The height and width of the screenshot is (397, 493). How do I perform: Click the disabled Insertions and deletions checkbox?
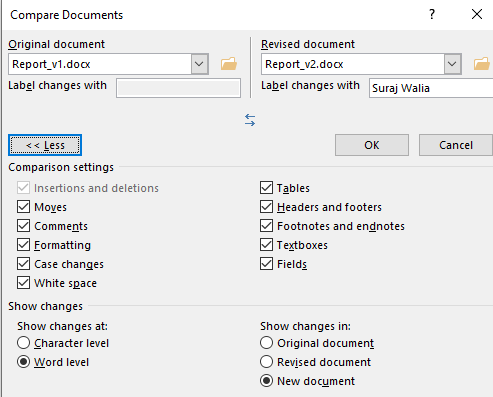coord(23,188)
